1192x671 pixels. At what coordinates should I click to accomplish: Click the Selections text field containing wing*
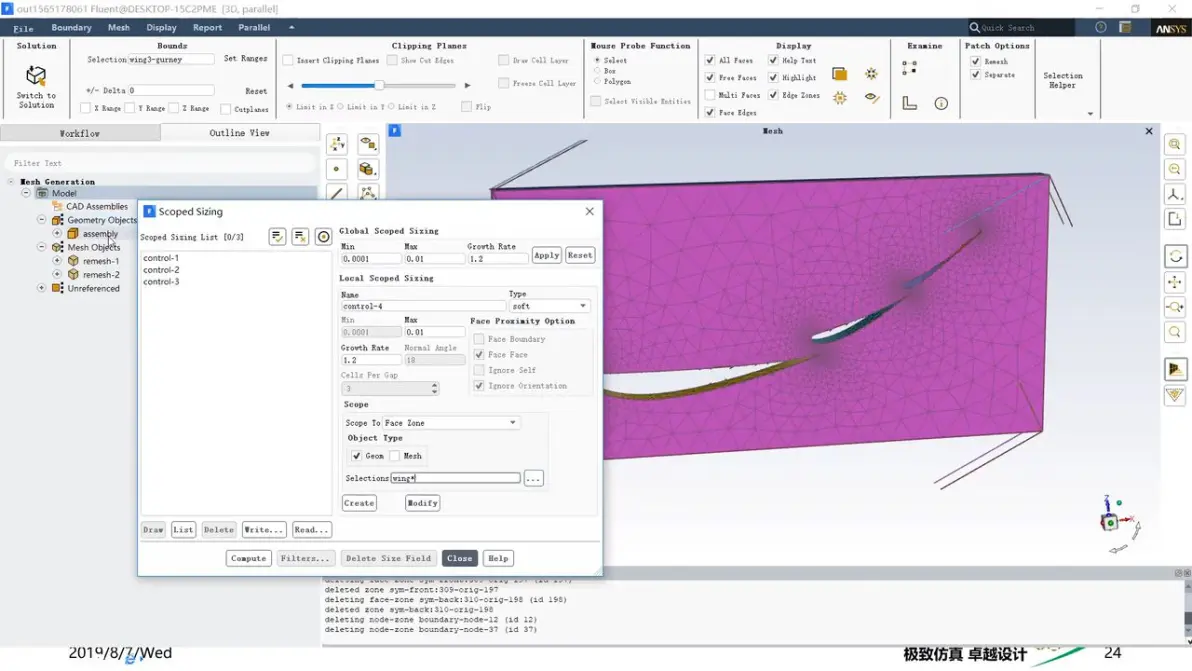coord(455,478)
